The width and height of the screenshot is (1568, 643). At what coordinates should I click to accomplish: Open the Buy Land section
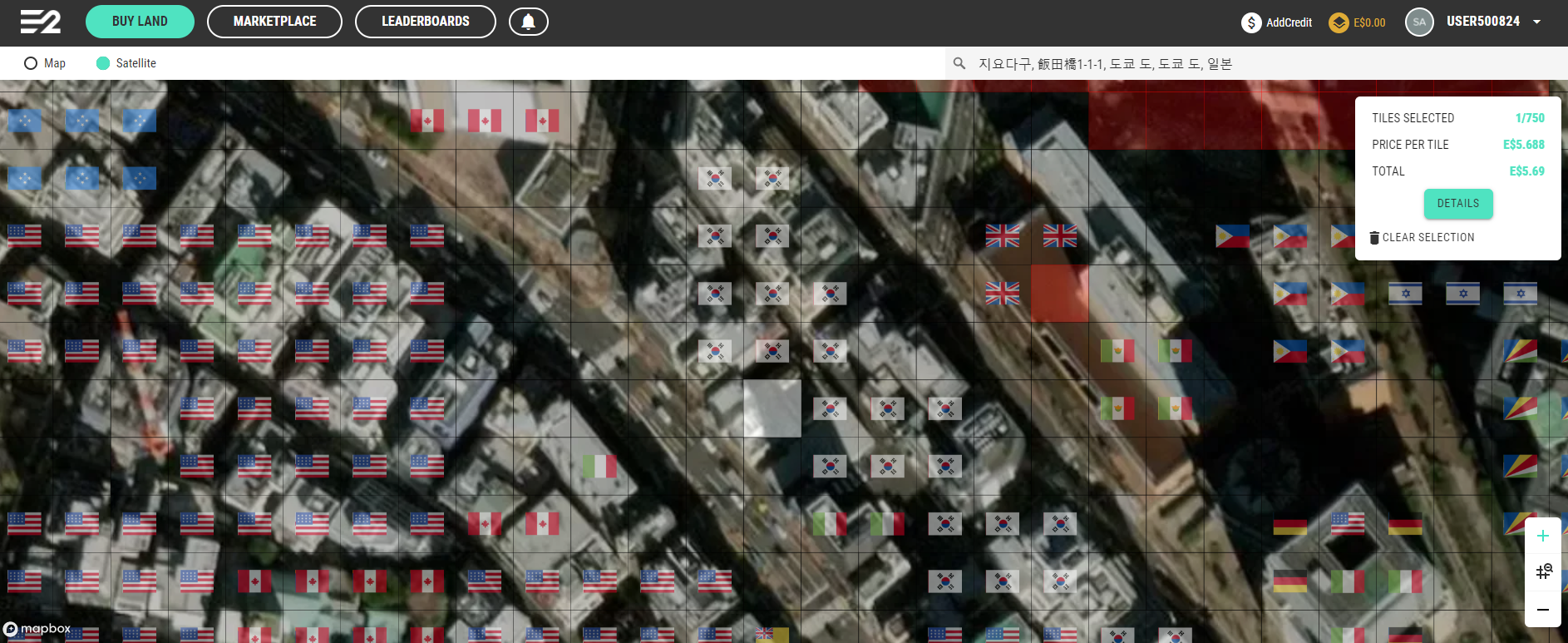pos(140,22)
